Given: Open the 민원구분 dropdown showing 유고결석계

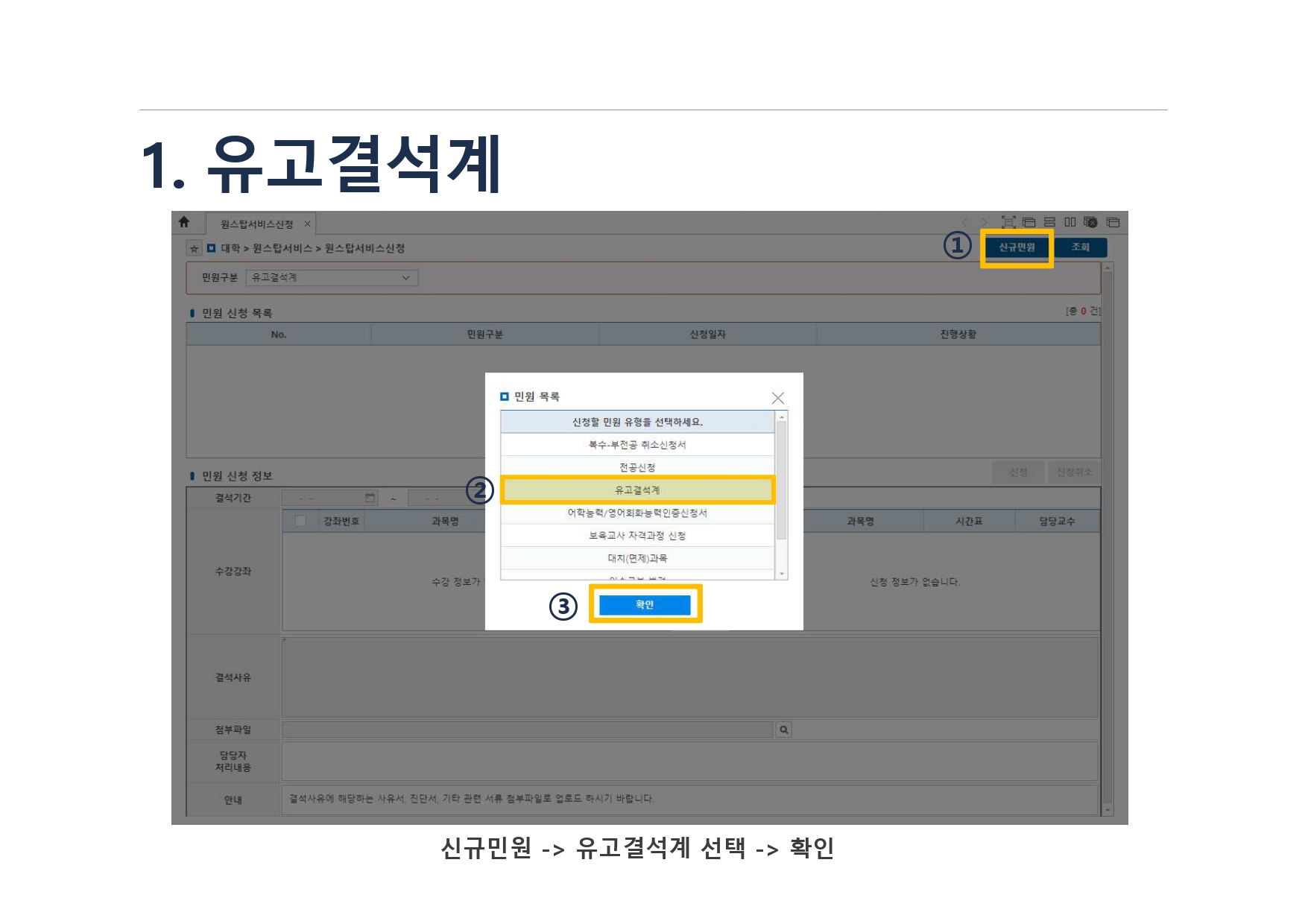Looking at the screenshot, I should pos(332,278).
